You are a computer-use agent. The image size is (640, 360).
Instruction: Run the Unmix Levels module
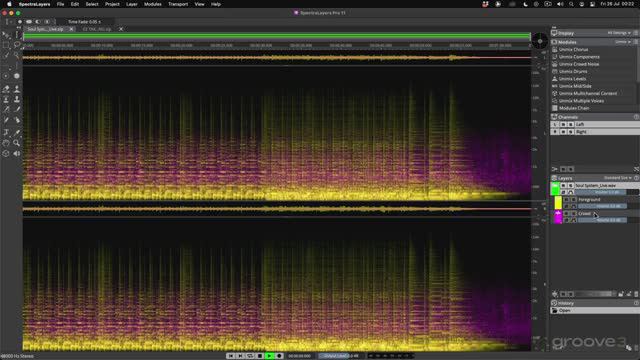coord(572,79)
